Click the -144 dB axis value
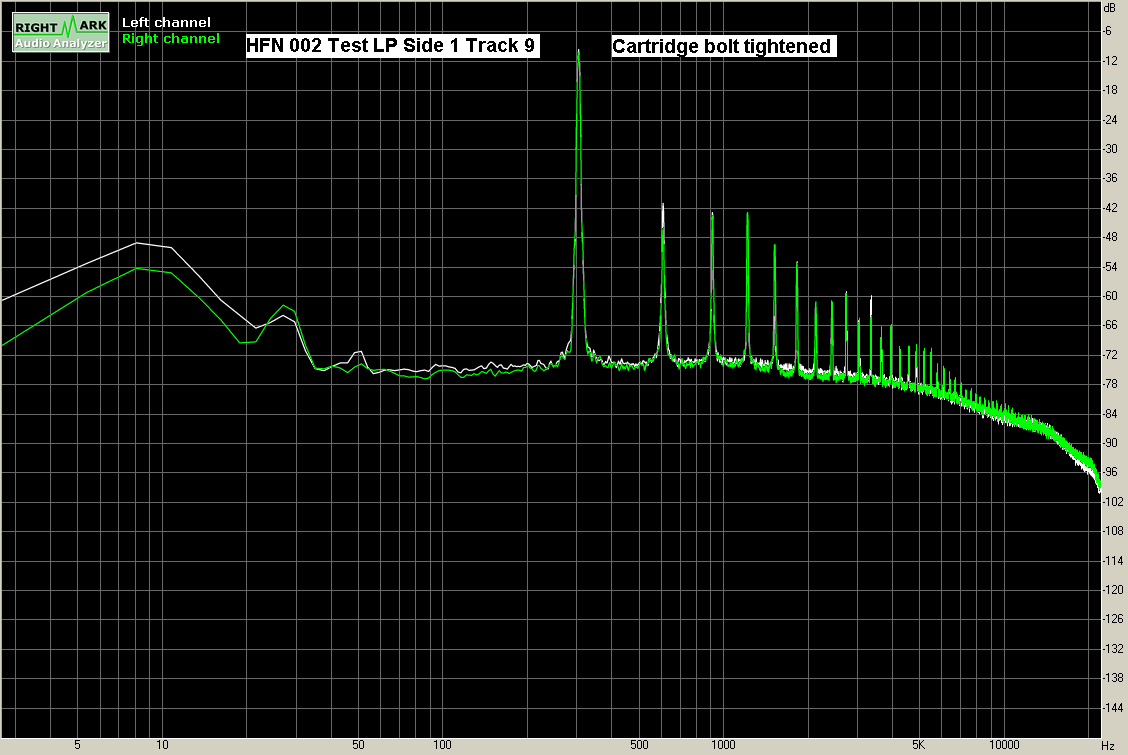 [x=1113, y=708]
